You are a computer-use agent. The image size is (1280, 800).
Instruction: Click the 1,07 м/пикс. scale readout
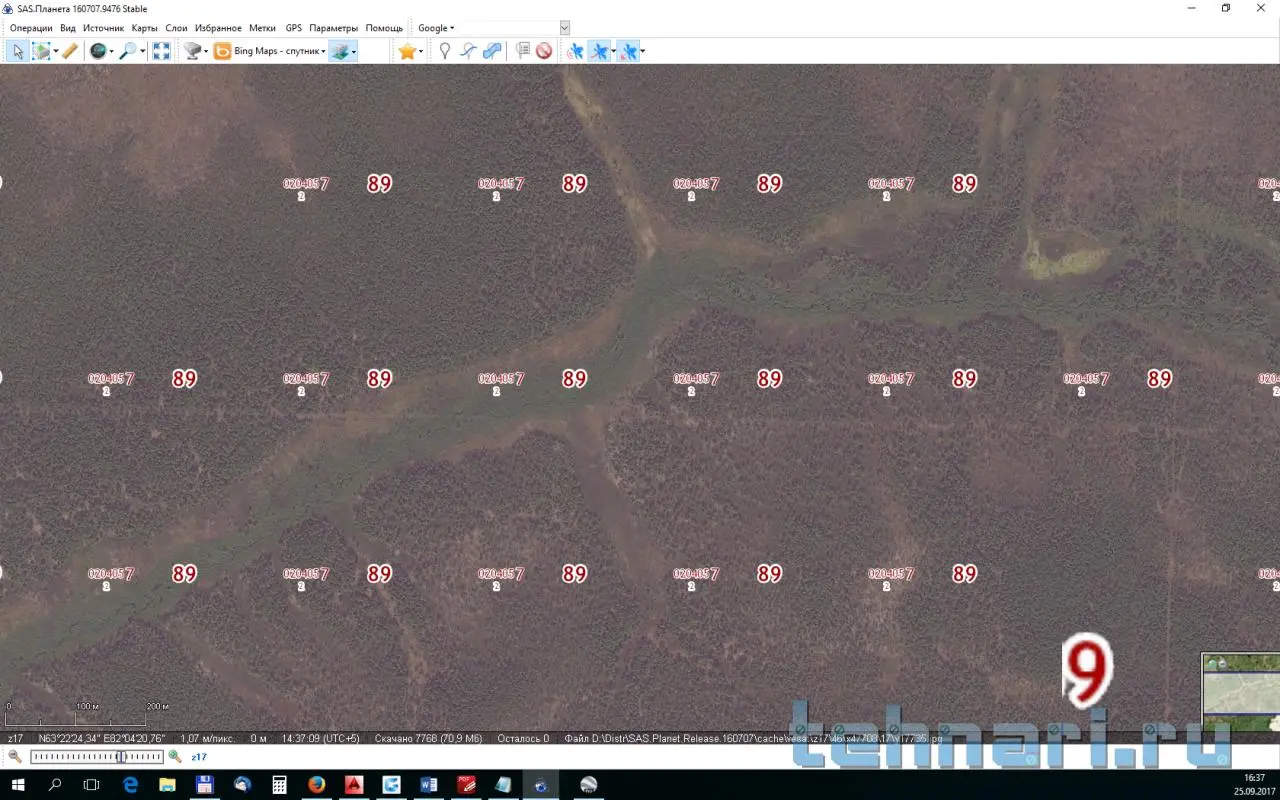207,739
